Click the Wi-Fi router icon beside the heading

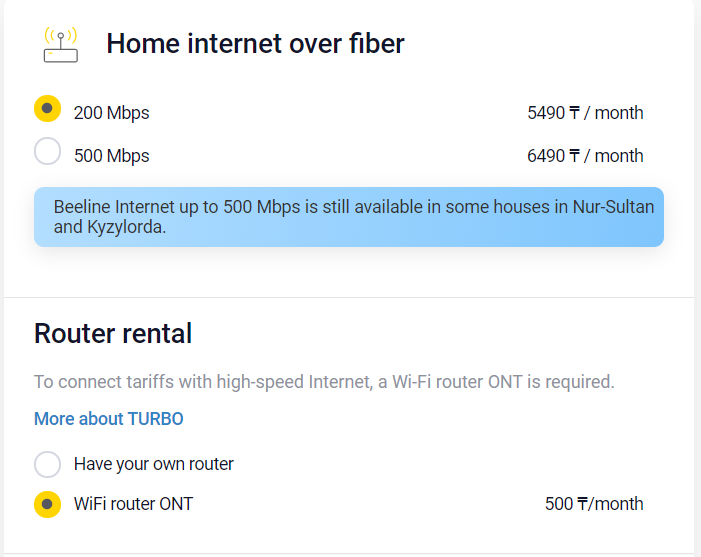(60, 45)
